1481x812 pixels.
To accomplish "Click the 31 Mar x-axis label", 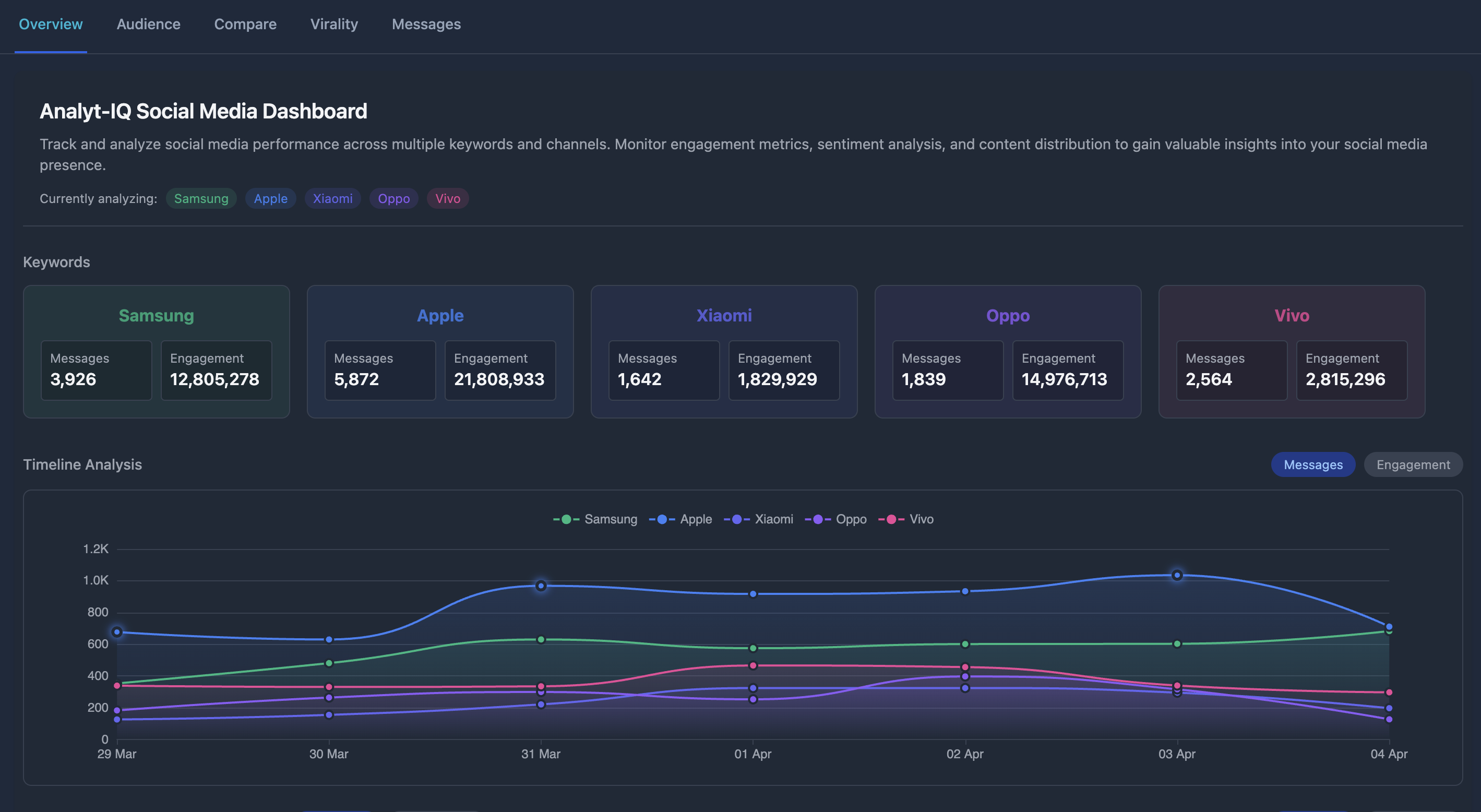I will [x=541, y=754].
